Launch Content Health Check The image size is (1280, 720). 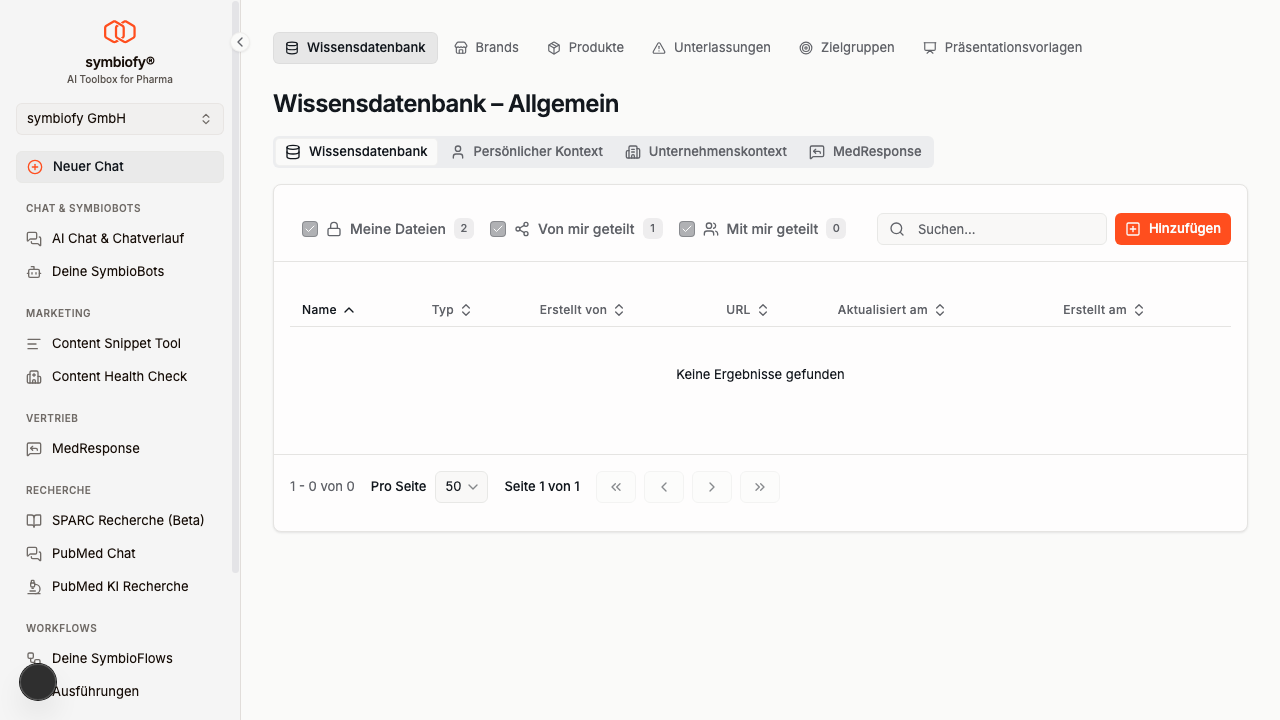pyautogui.click(x=119, y=376)
